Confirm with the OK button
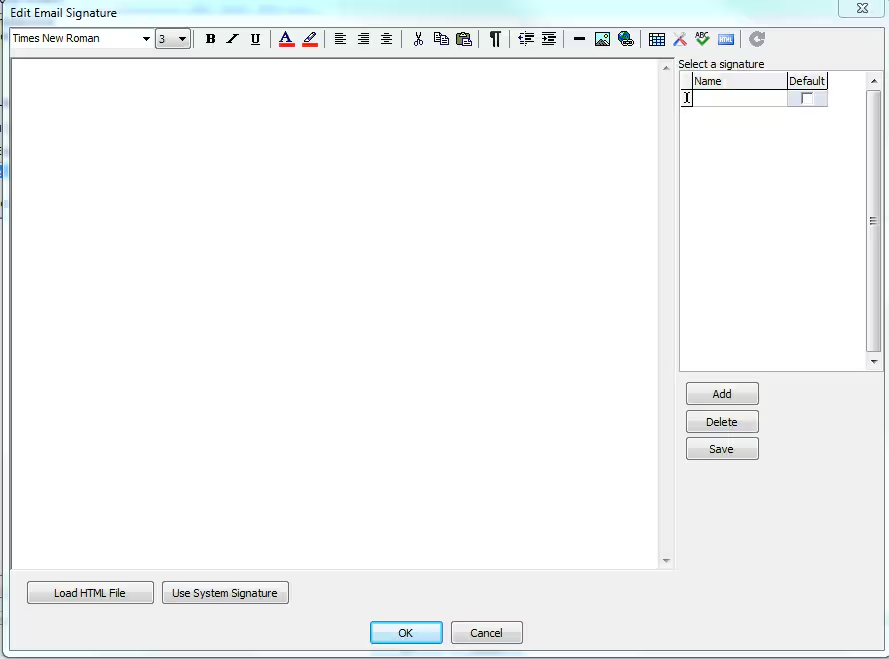This screenshot has height=659, width=889. (406, 633)
